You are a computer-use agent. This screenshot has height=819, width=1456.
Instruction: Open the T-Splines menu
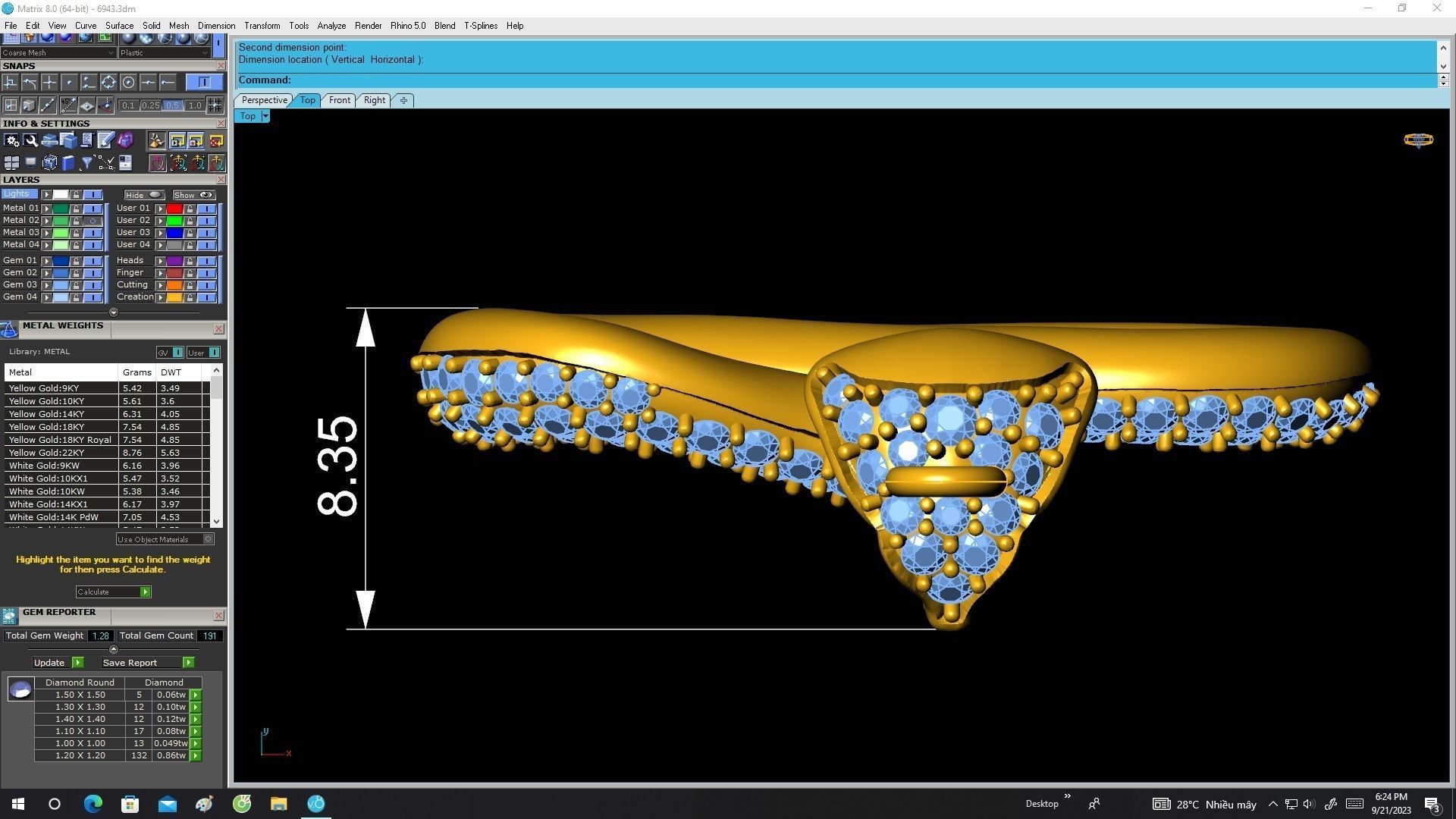click(x=481, y=26)
